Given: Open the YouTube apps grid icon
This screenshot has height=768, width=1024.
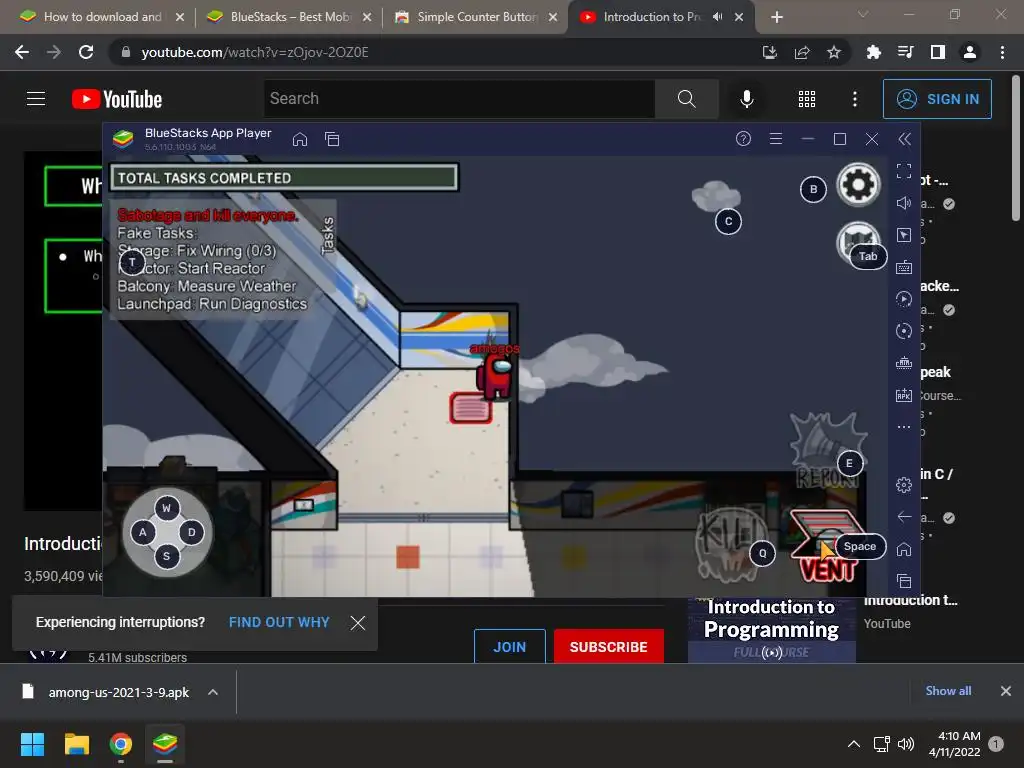Looking at the screenshot, I should [x=807, y=99].
